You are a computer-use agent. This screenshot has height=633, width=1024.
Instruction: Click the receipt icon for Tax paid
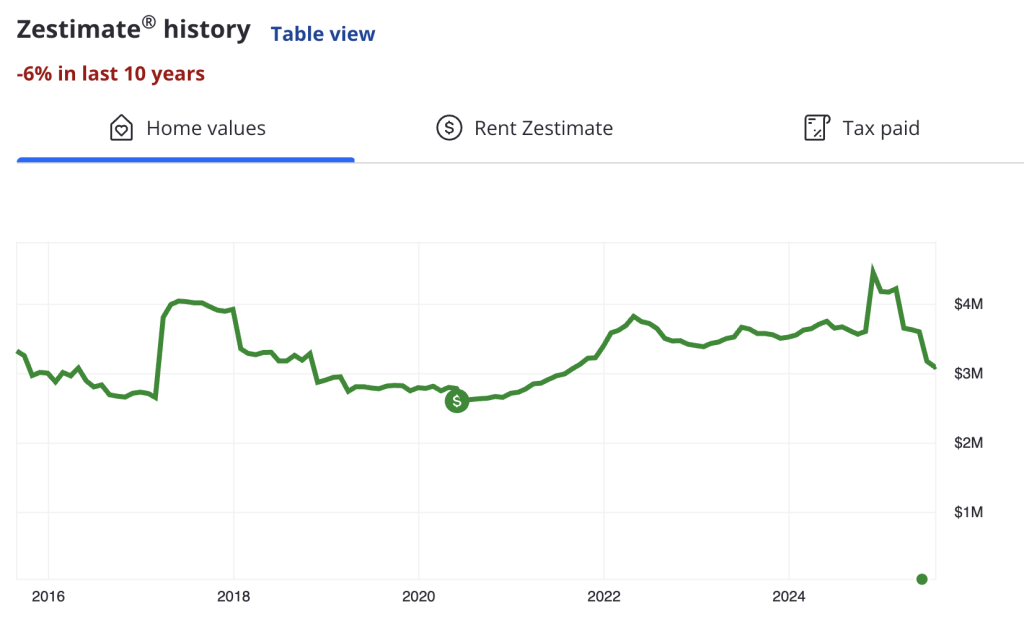pos(818,128)
